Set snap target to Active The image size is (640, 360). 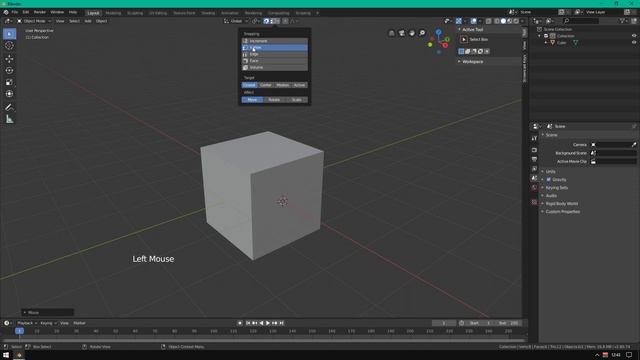300,85
